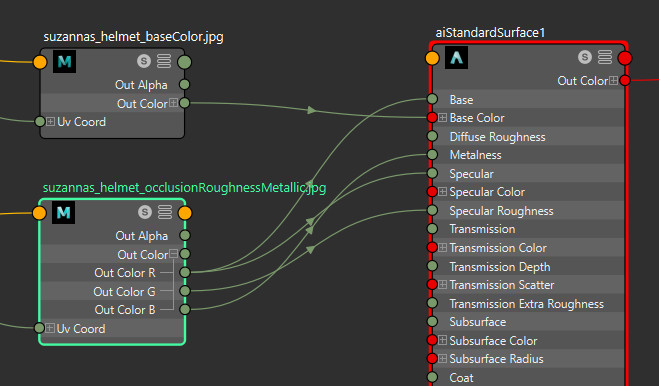Click Diffuse Roughness input port
The height and width of the screenshot is (386, 659).
click(x=432, y=136)
